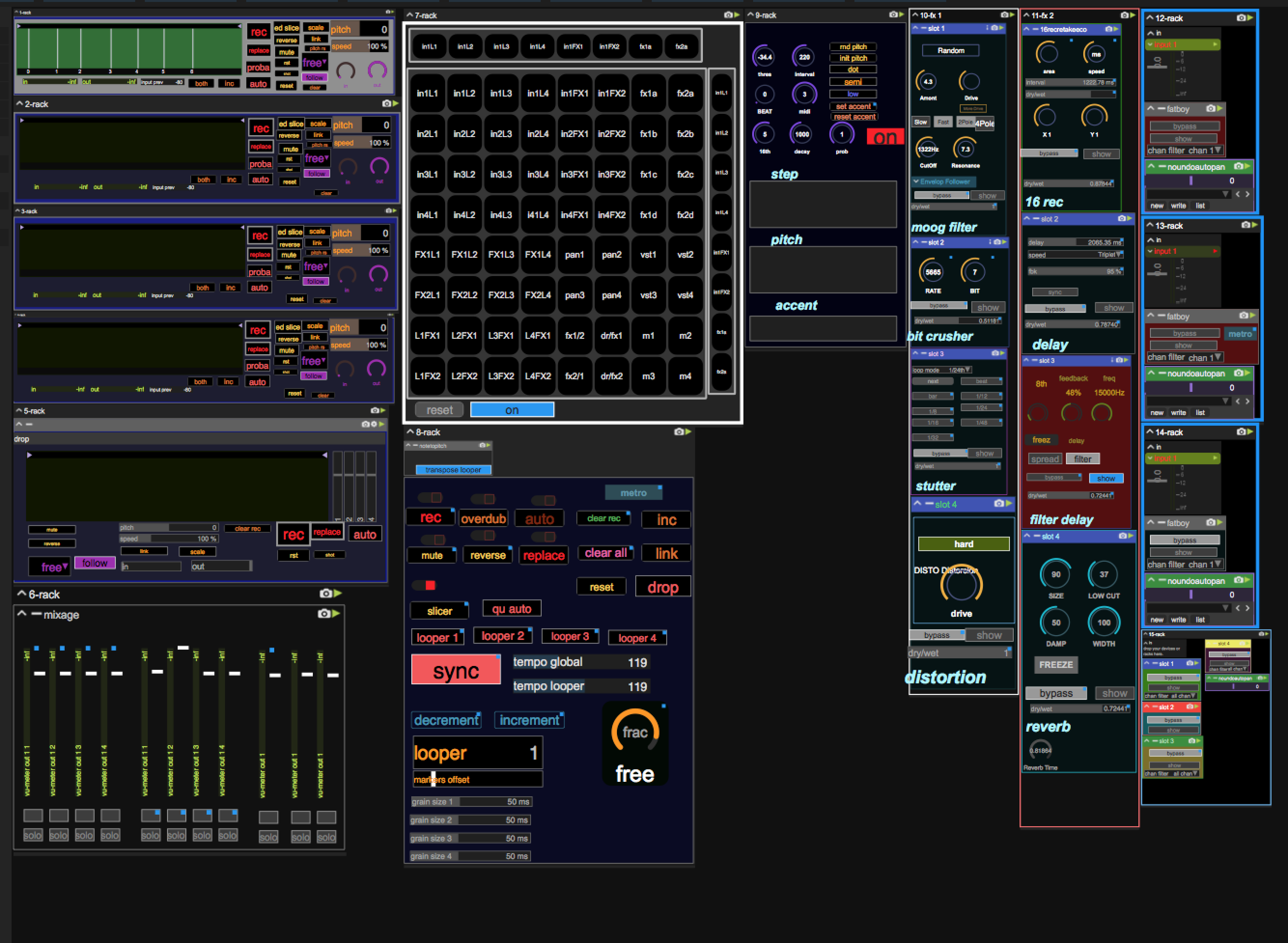Click the camera icon on fatboy in 13-rack
1288x943 pixels.
(1244, 316)
